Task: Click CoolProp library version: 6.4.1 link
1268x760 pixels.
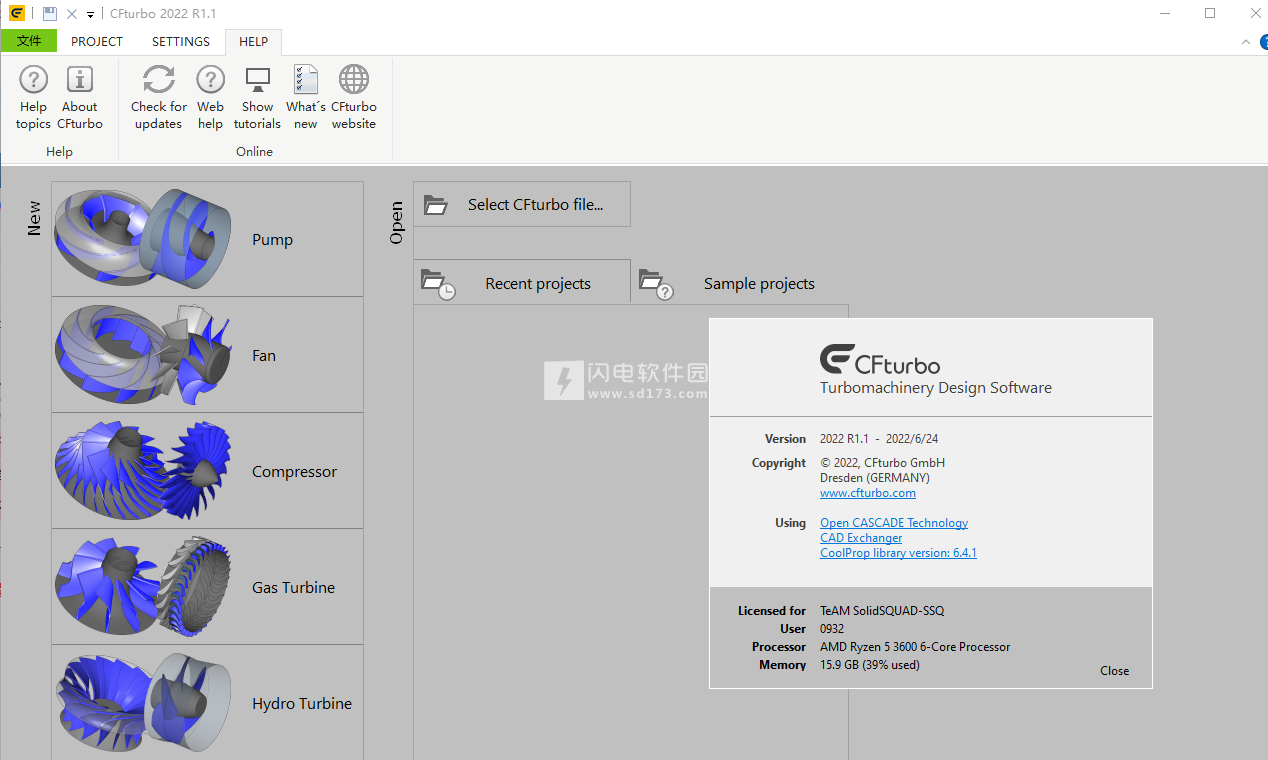Action: coord(898,553)
